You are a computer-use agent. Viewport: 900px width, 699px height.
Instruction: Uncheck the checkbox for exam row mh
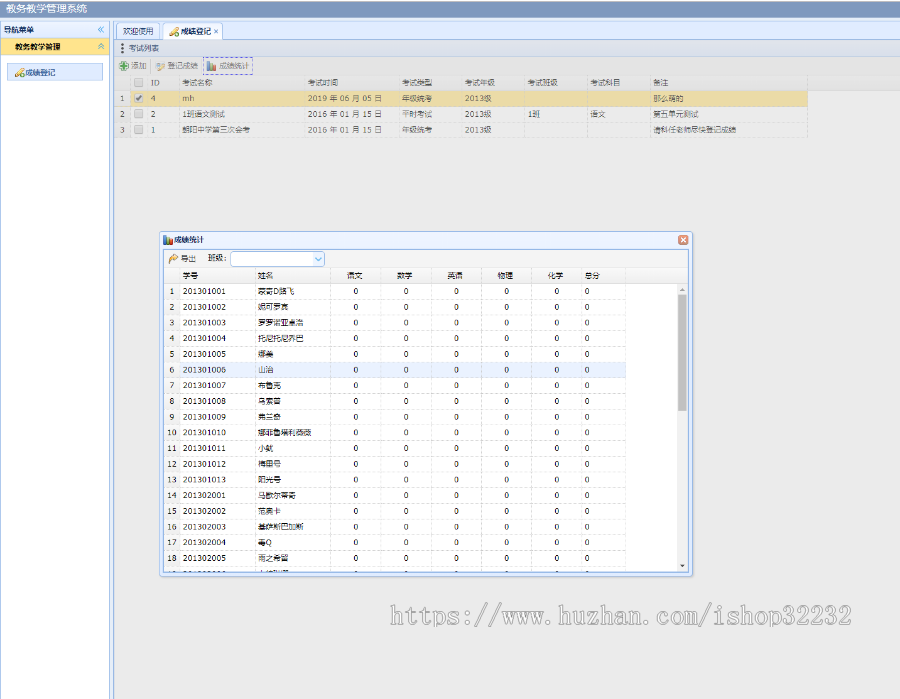coord(139,98)
